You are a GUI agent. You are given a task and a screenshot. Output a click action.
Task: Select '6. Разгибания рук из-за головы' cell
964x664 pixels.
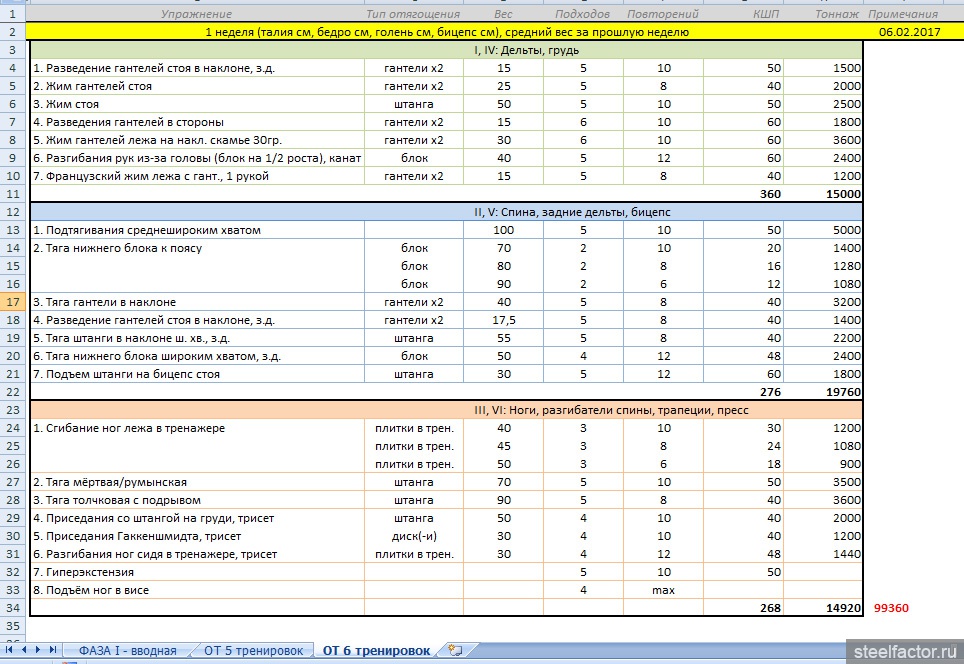197,158
